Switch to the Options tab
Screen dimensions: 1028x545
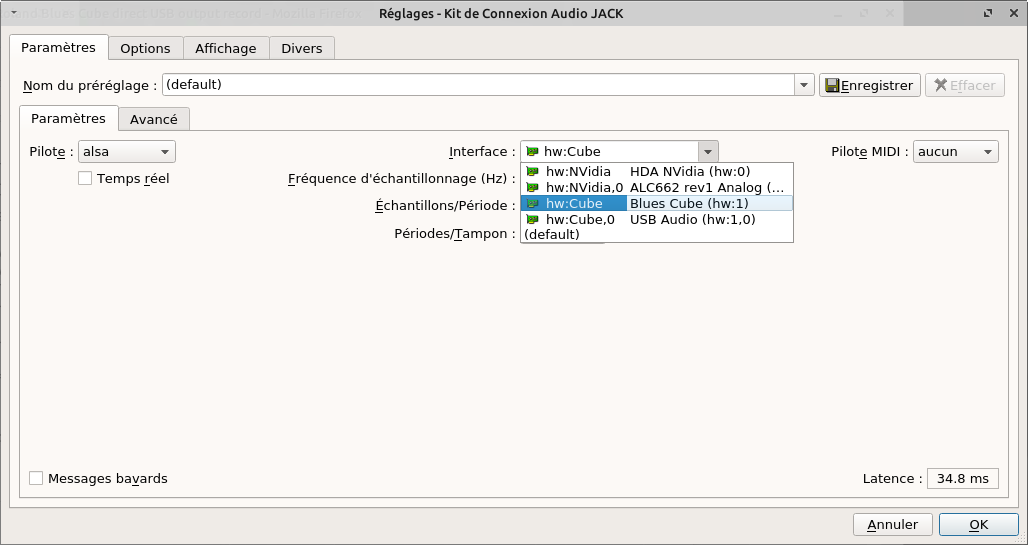point(145,48)
